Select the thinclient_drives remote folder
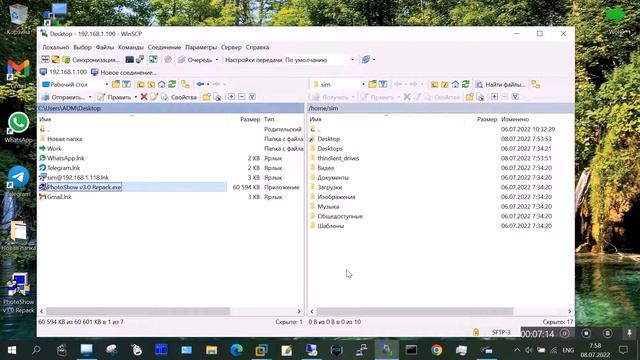This screenshot has width=640, height=360. pyautogui.click(x=338, y=158)
